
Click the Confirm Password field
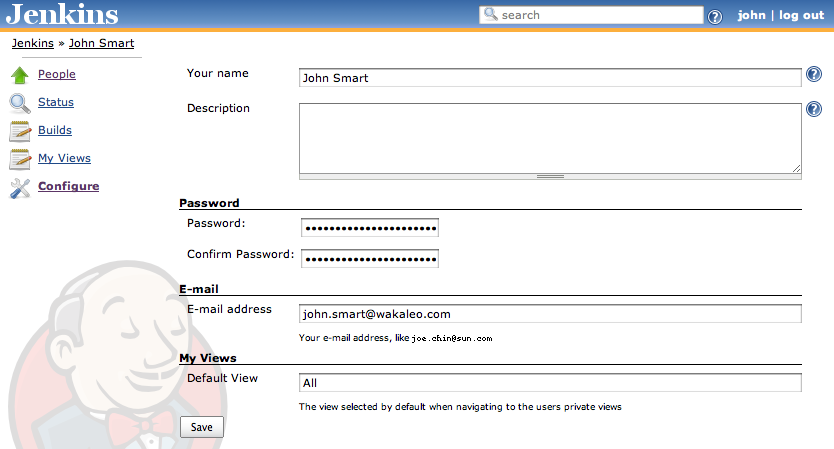tap(370, 259)
